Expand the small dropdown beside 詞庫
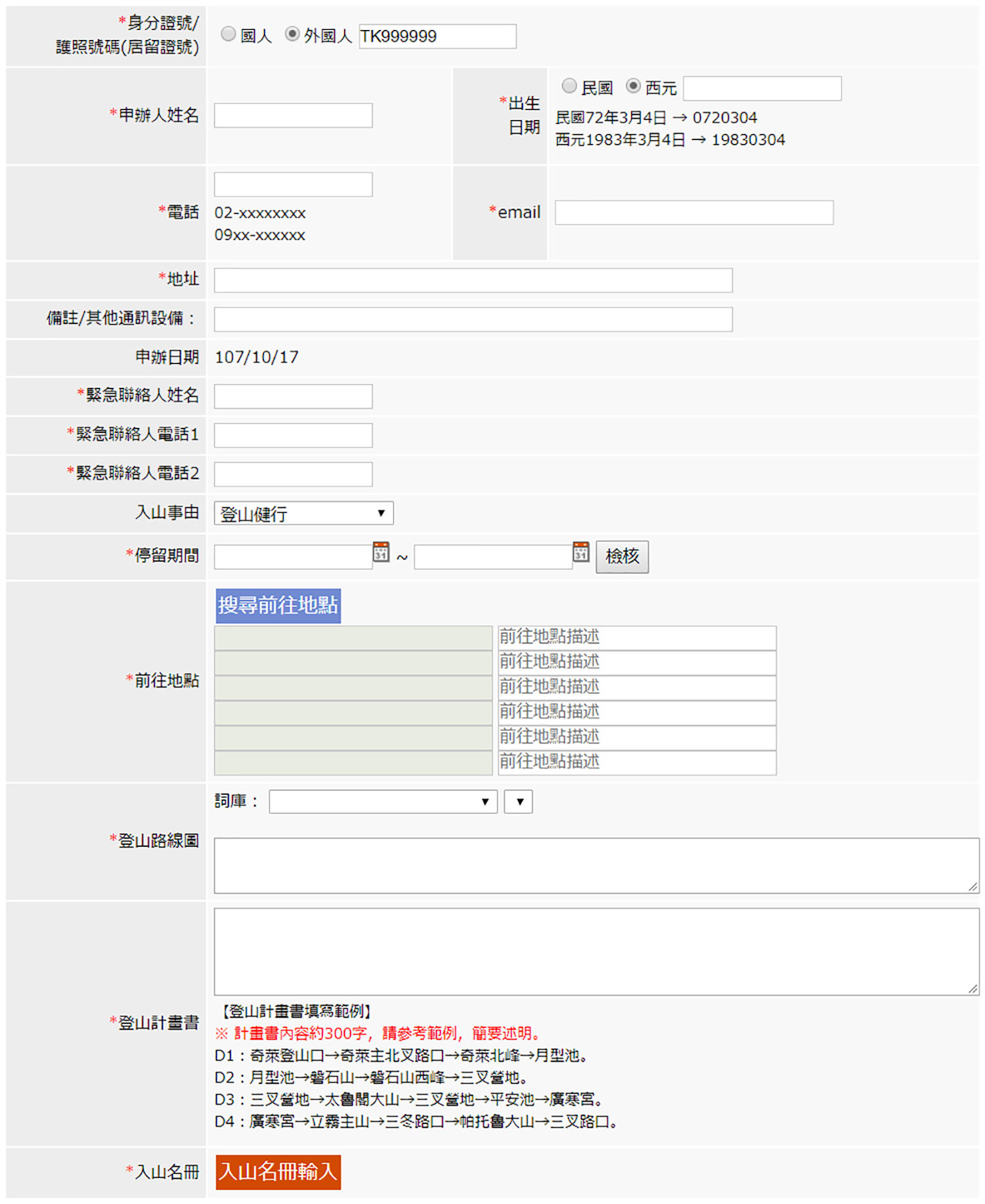Image resolution: width=985 pixels, height=1204 pixels. coord(518,802)
